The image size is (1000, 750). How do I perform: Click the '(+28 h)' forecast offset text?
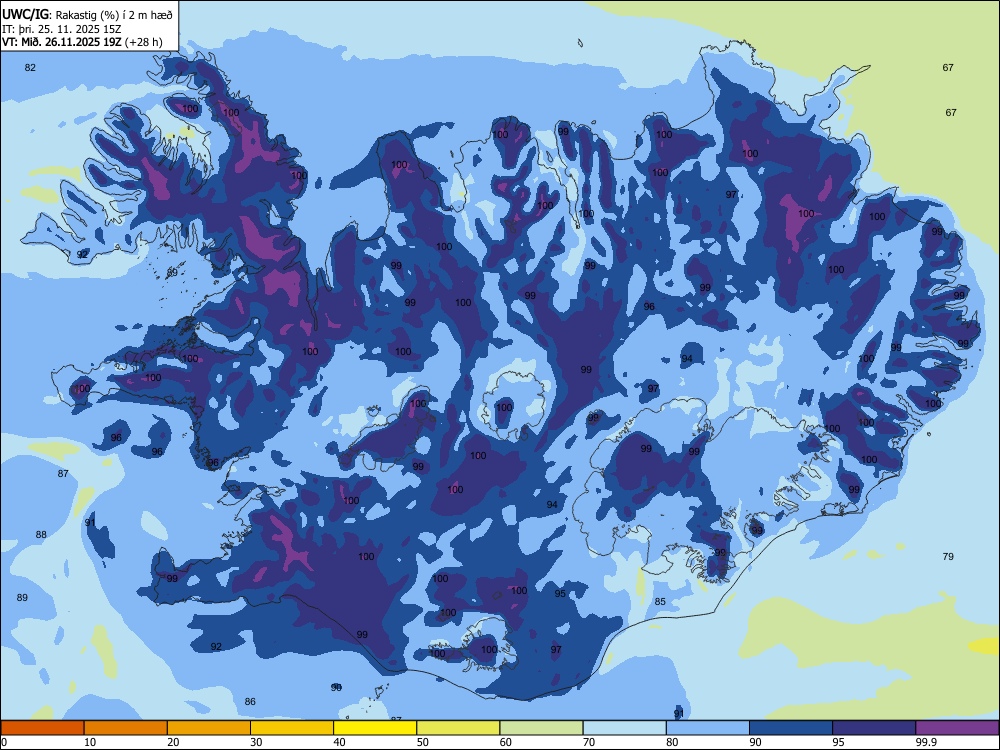143,43
